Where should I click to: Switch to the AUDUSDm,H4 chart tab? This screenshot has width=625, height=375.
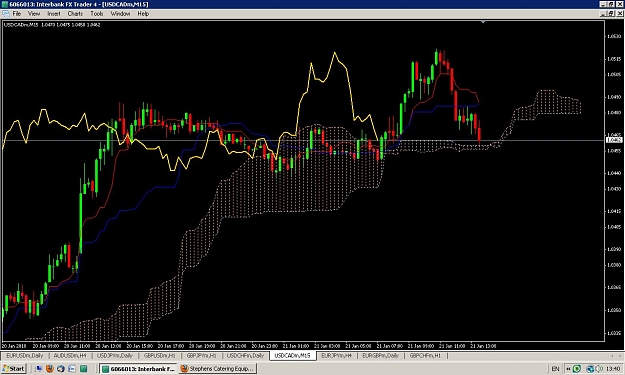click(x=70, y=355)
